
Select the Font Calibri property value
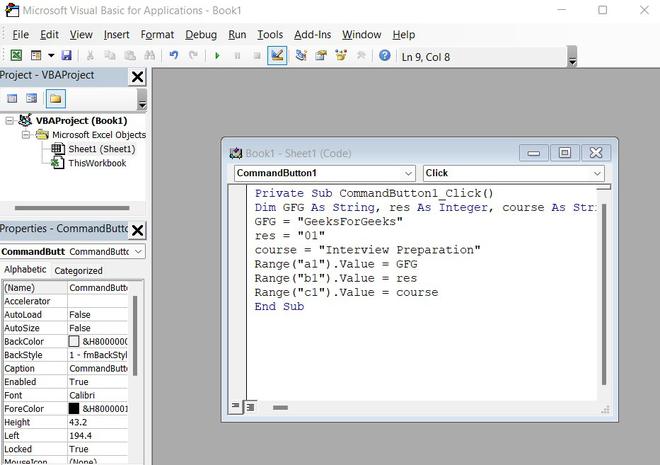point(98,396)
